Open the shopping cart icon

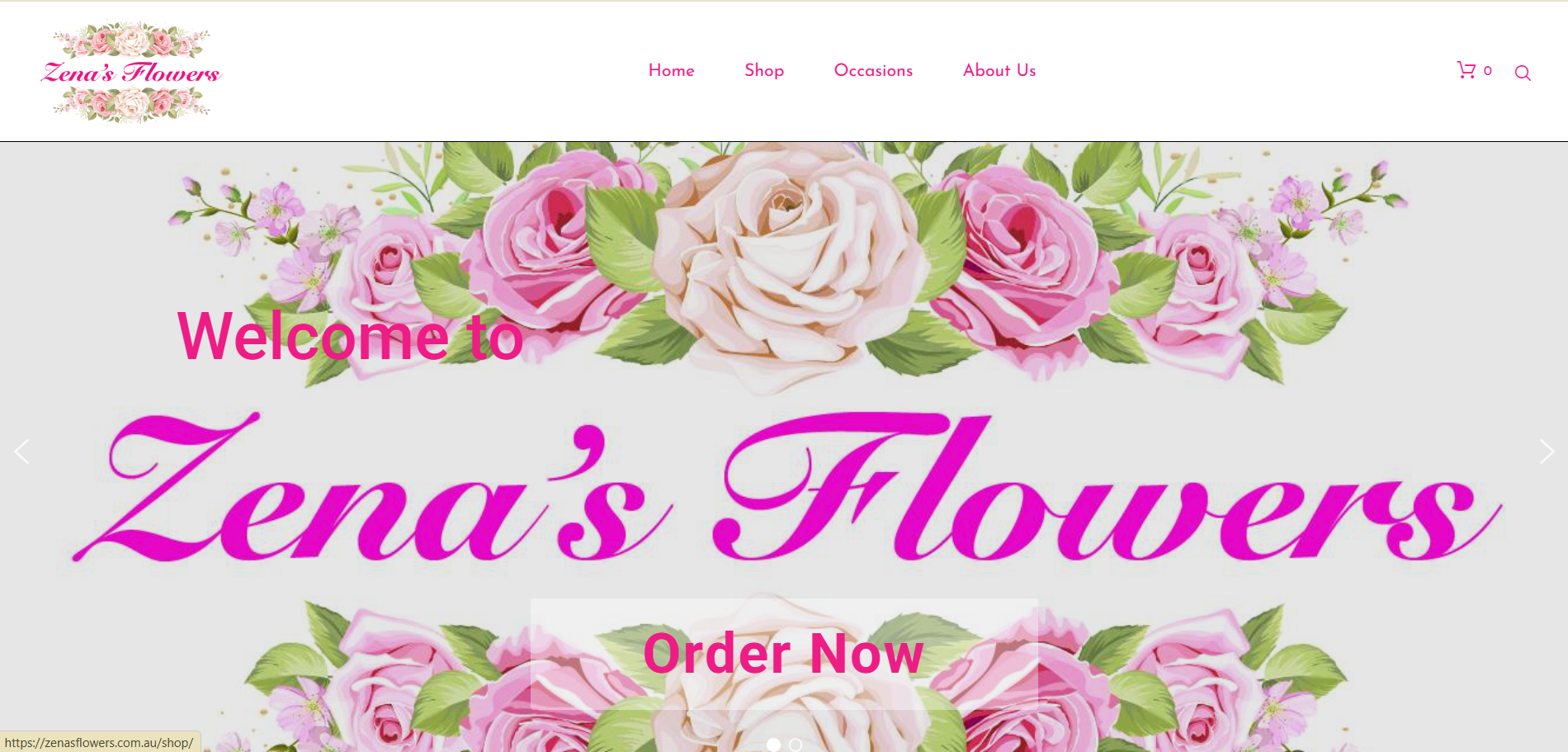[1466, 70]
